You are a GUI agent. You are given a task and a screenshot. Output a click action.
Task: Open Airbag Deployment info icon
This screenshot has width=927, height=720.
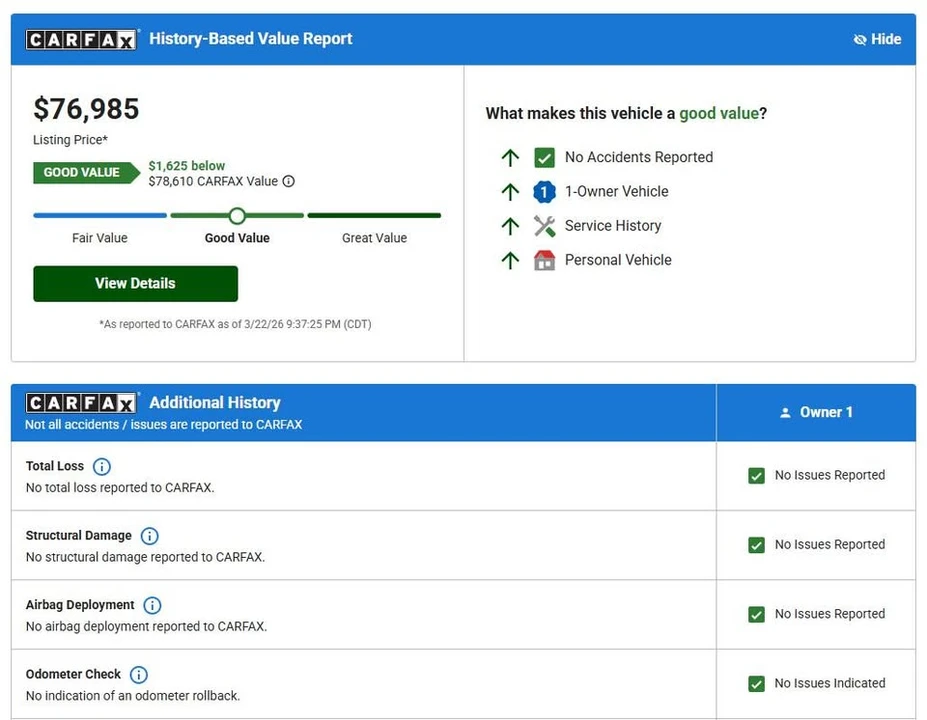[x=153, y=606]
